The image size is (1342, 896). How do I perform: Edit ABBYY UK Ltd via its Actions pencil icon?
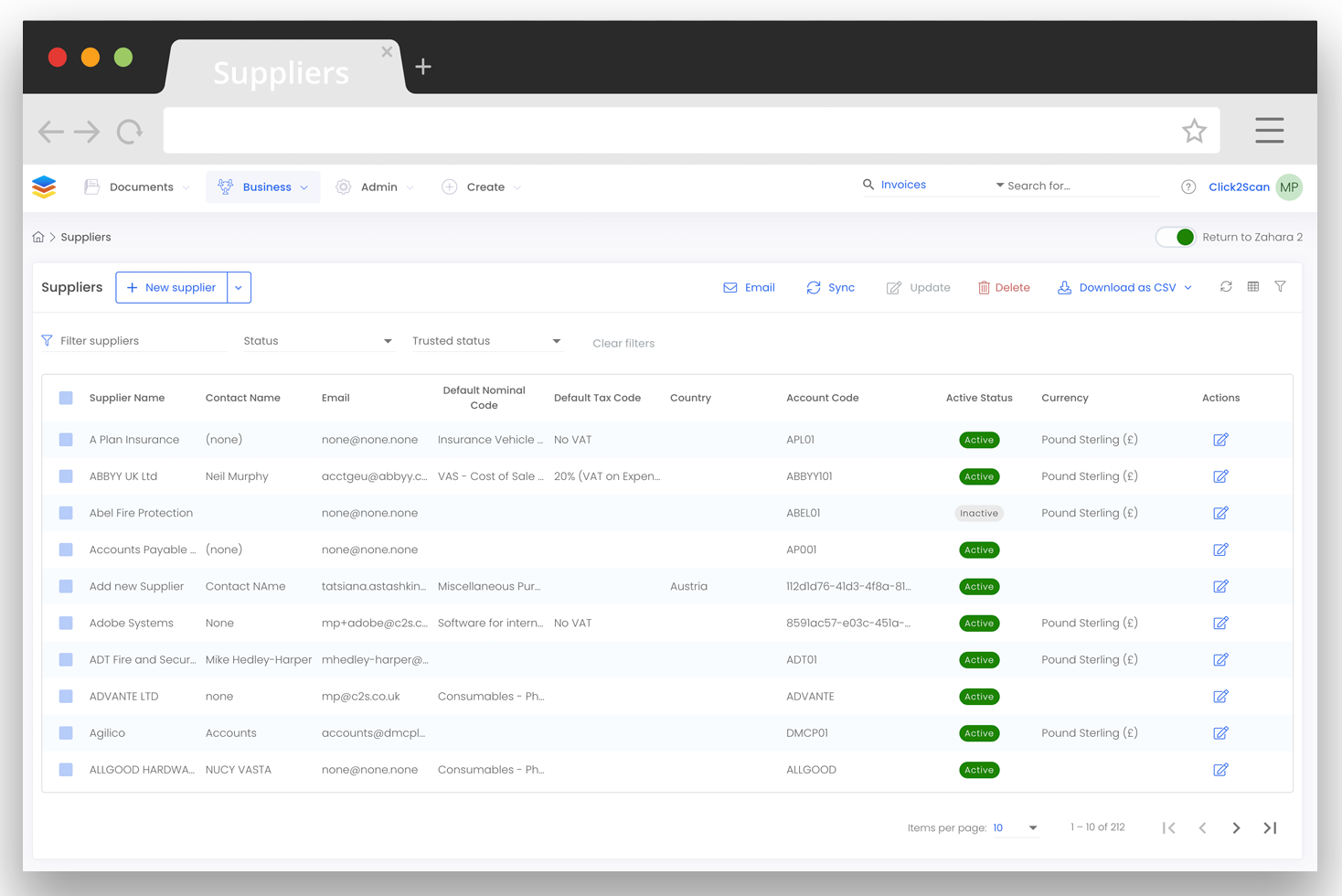(1220, 475)
